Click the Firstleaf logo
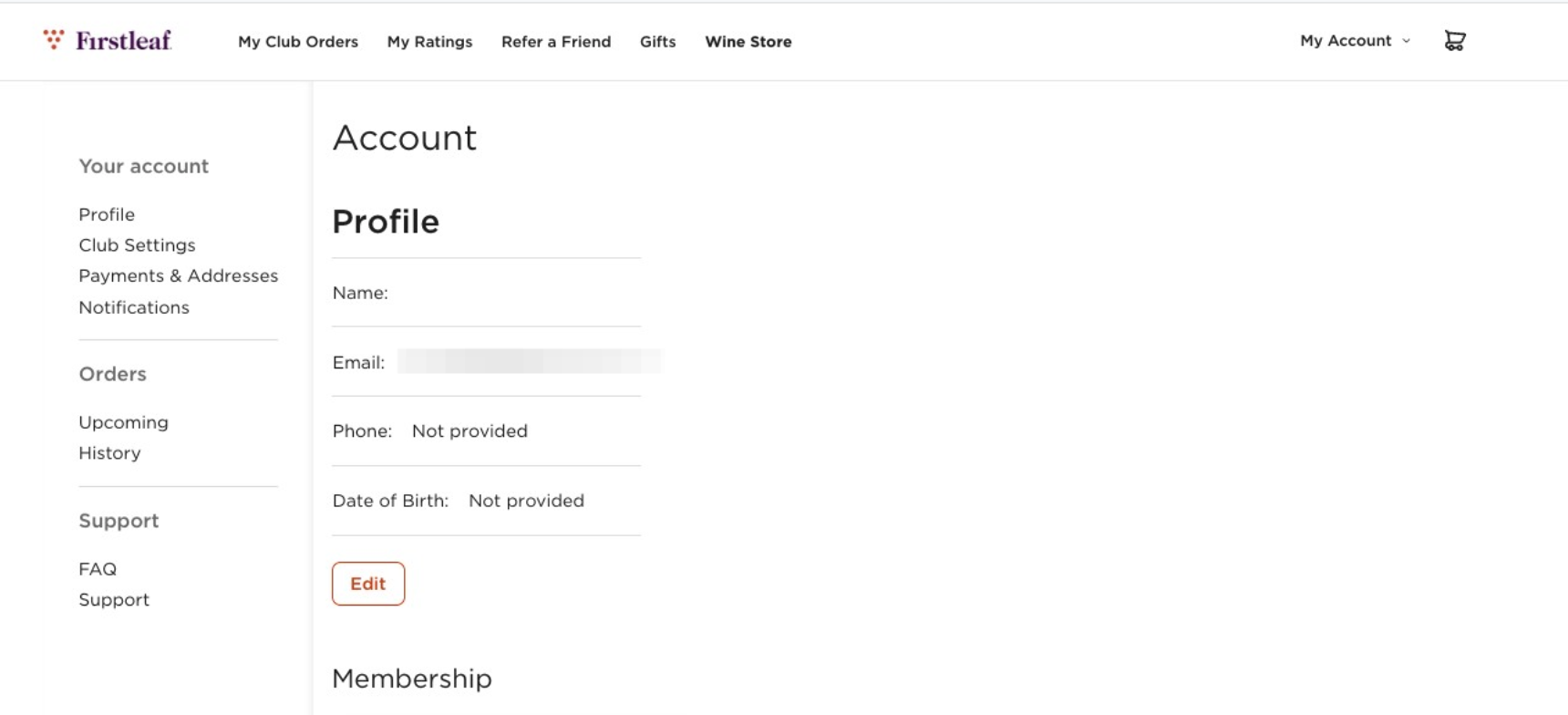This screenshot has width=1568, height=715. [108, 40]
